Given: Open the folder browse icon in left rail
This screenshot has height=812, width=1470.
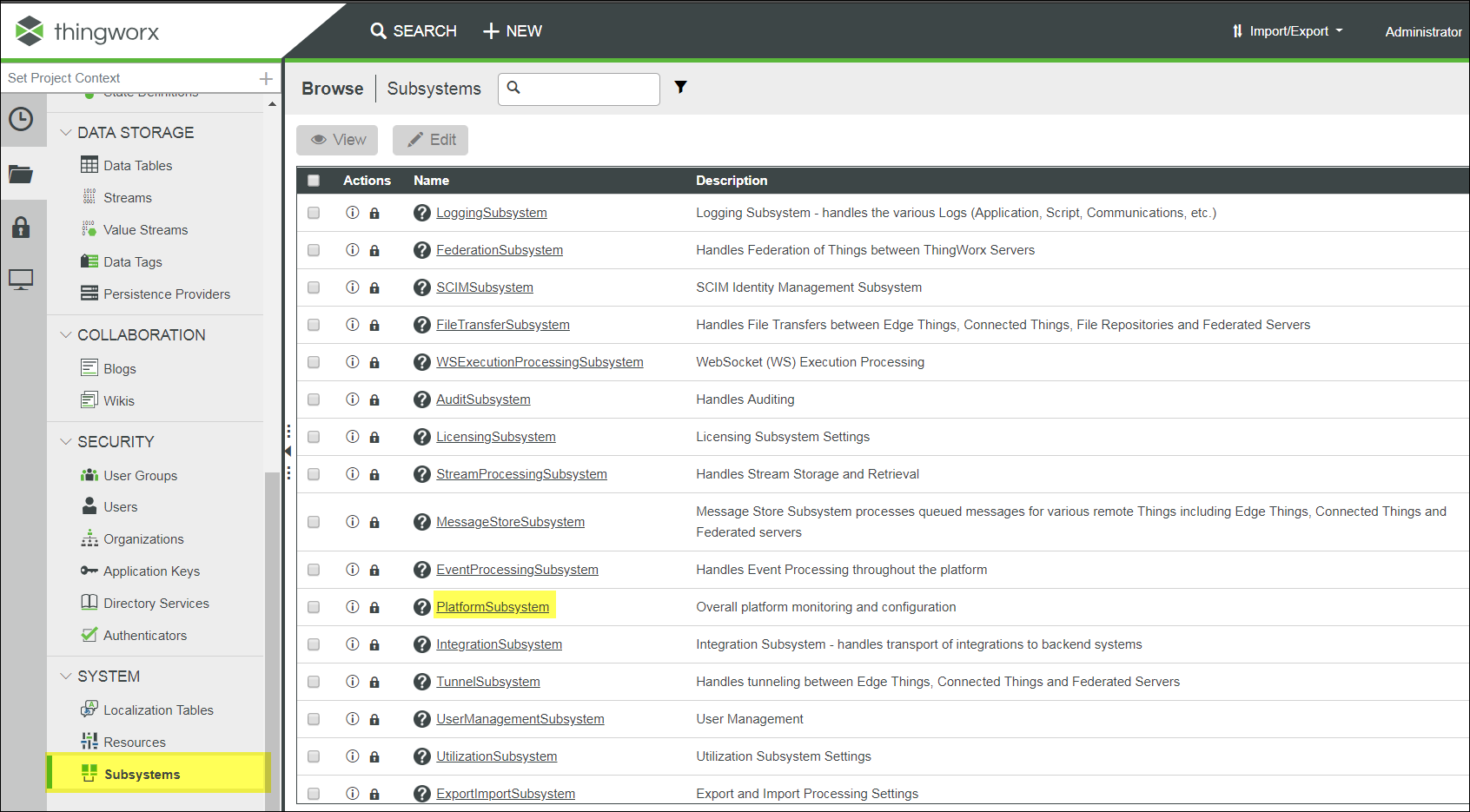Looking at the screenshot, I should click(21, 175).
